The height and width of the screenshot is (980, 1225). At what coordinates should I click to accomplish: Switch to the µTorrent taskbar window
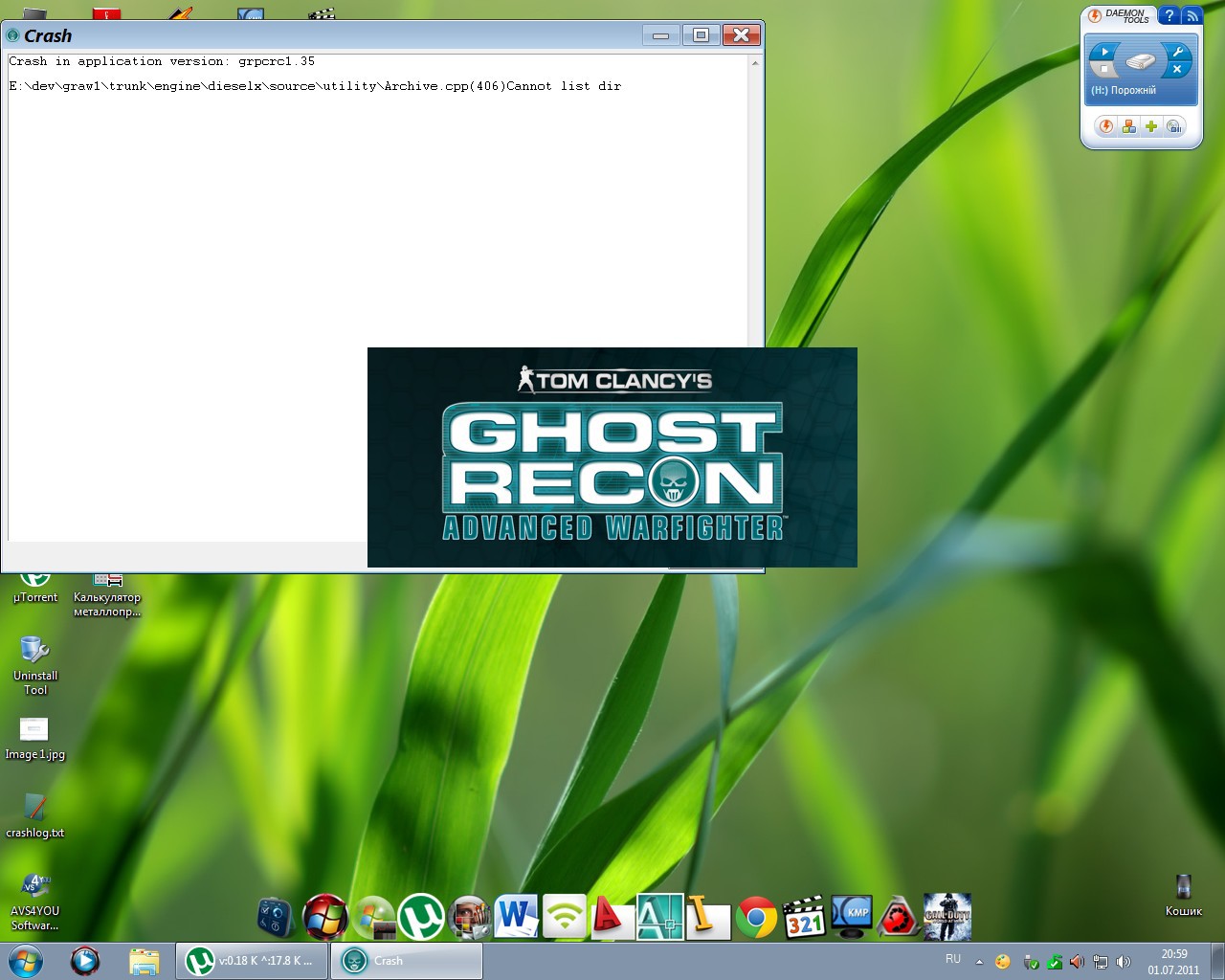252,961
